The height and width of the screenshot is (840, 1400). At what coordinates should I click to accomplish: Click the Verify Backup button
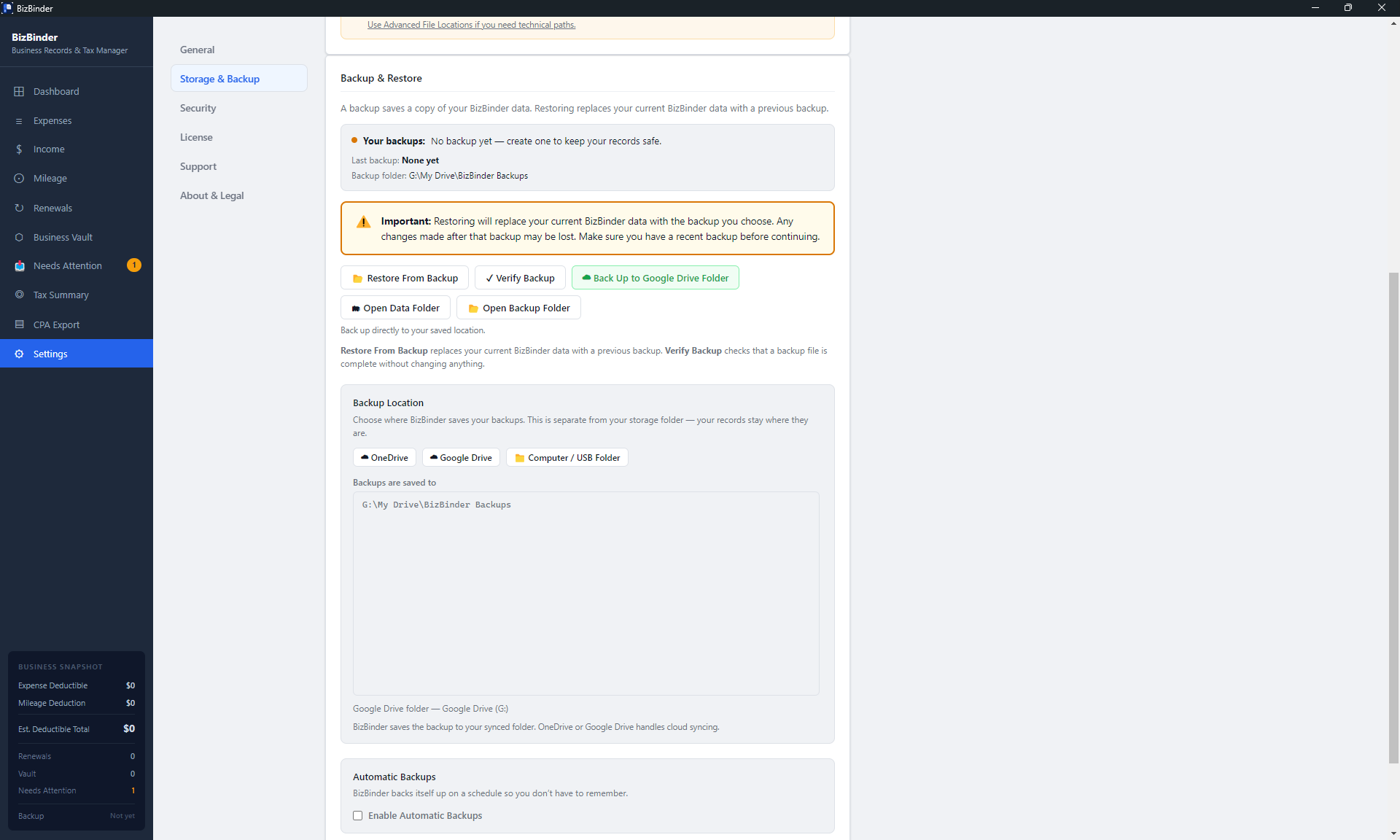click(520, 278)
